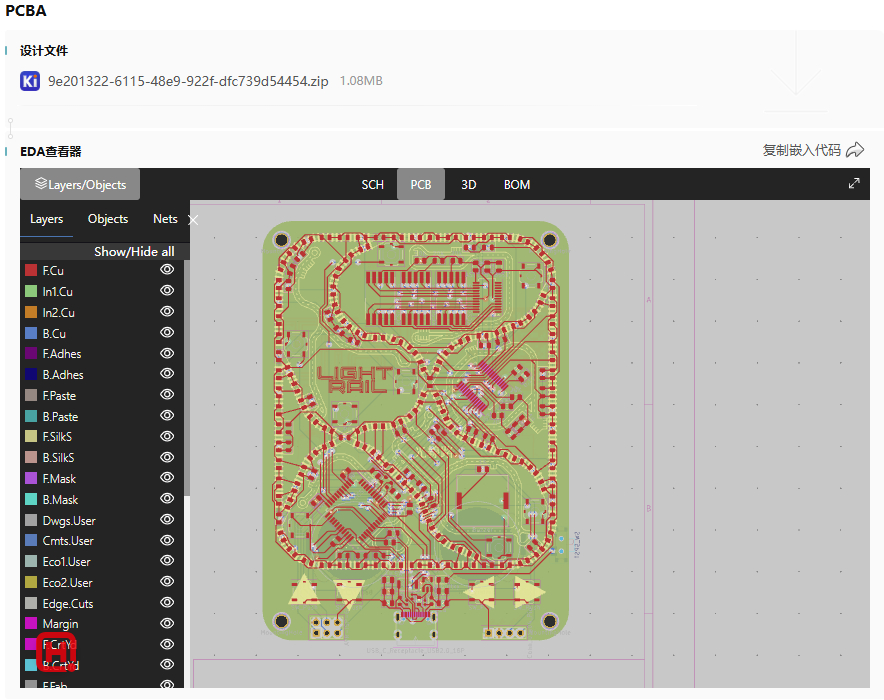This screenshot has height=700, width=884.
Task: Click the KiCad file icon
Action: pyautogui.click(x=30, y=81)
